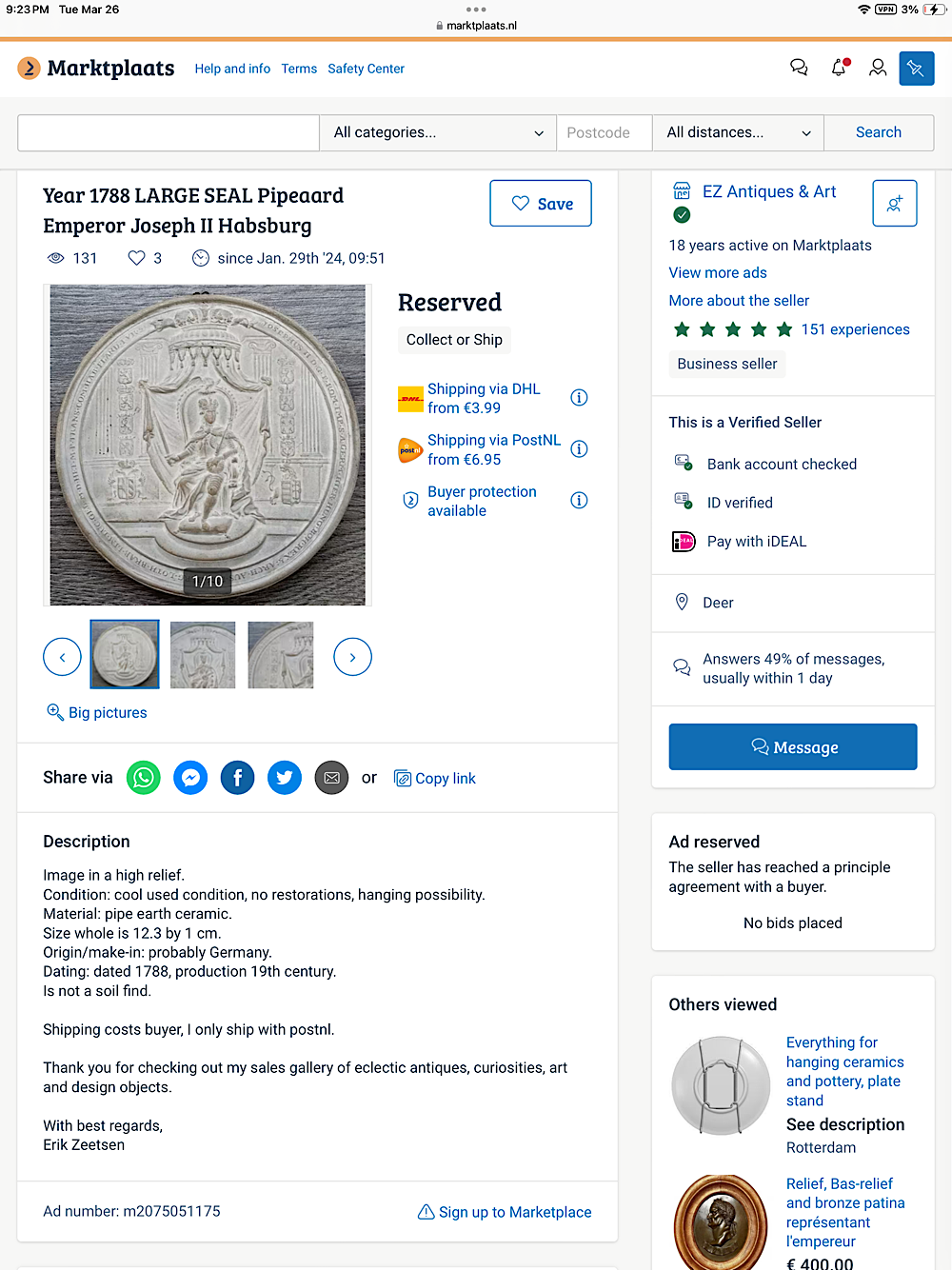Share the ad via Facebook Messenger
The width and height of the screenshot is (952, 1270).
point(190,778)
